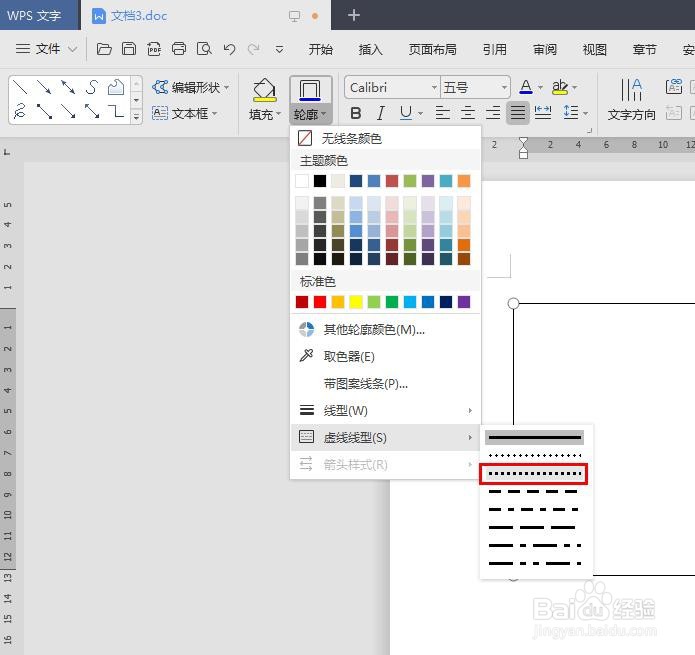695x655 pixels.
Task: Choose the square dot dash style
Action: pyautogui.click(x=534, y=474)
